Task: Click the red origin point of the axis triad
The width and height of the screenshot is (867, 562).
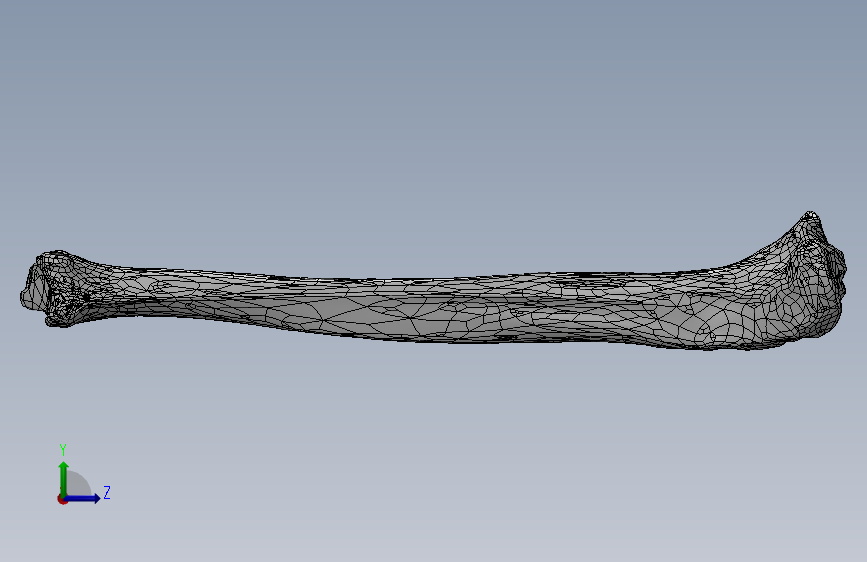Action: 62,499
